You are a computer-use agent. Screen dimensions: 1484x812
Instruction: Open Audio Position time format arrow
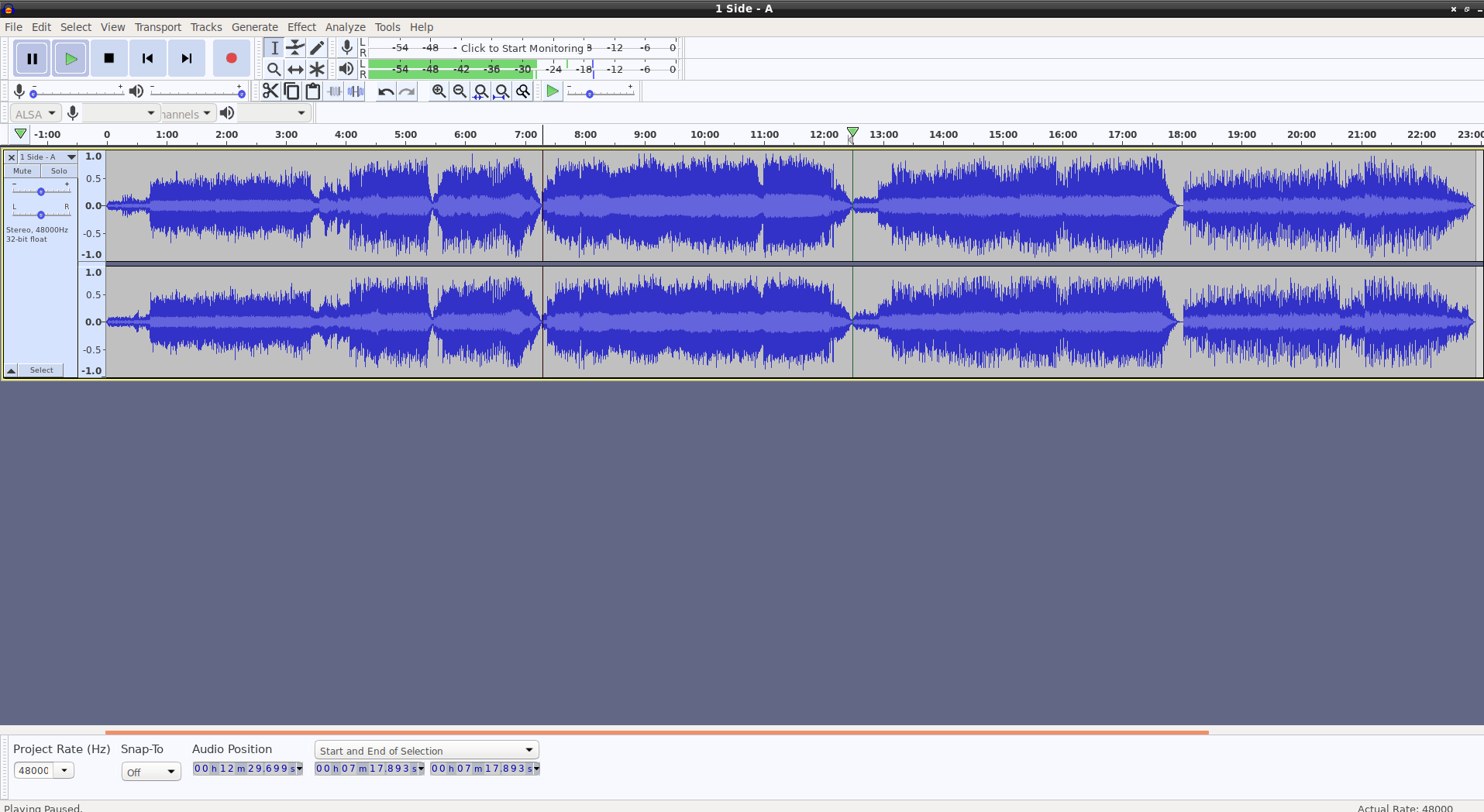299,769
